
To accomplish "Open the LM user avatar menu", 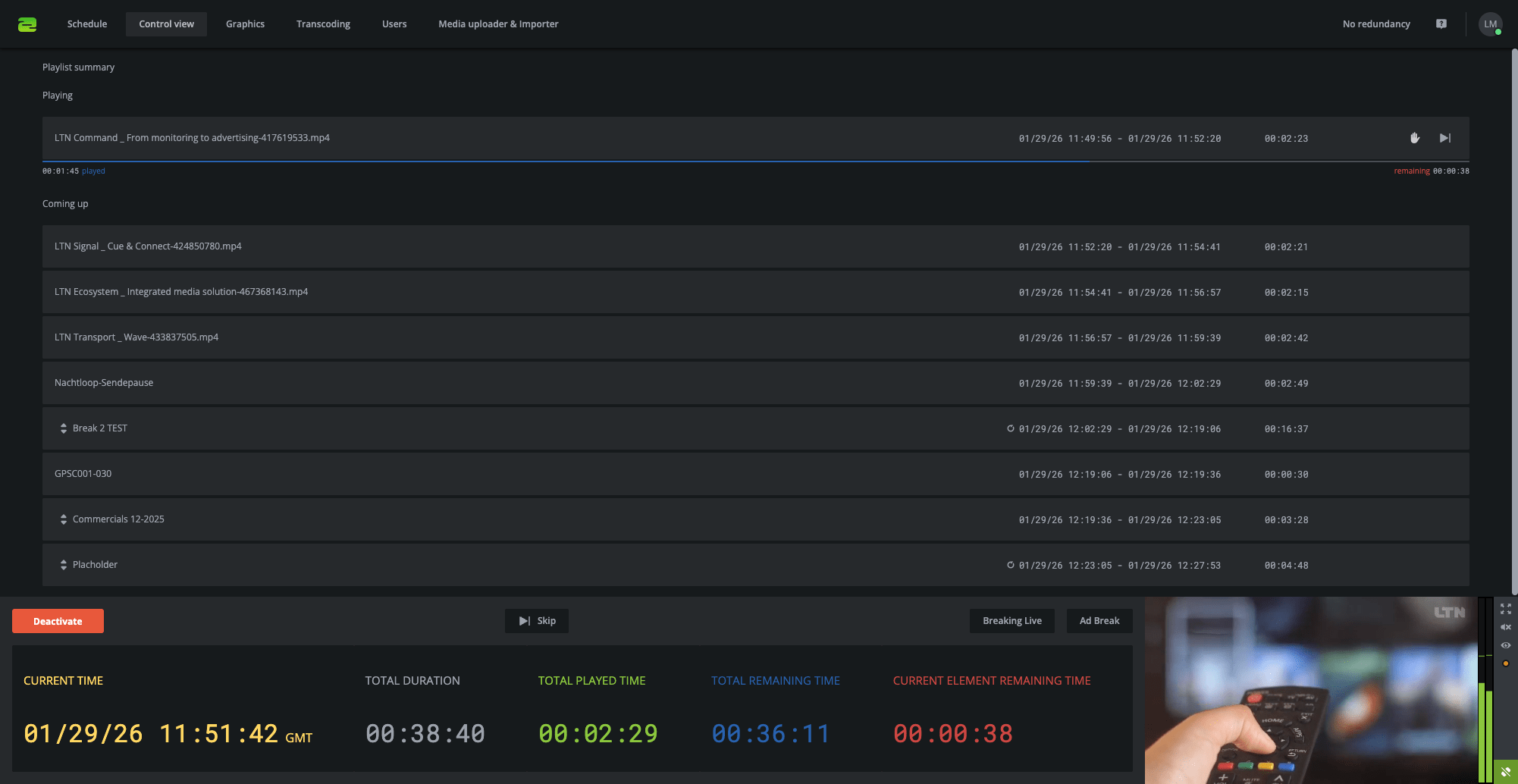I will tap(1490, 24).
